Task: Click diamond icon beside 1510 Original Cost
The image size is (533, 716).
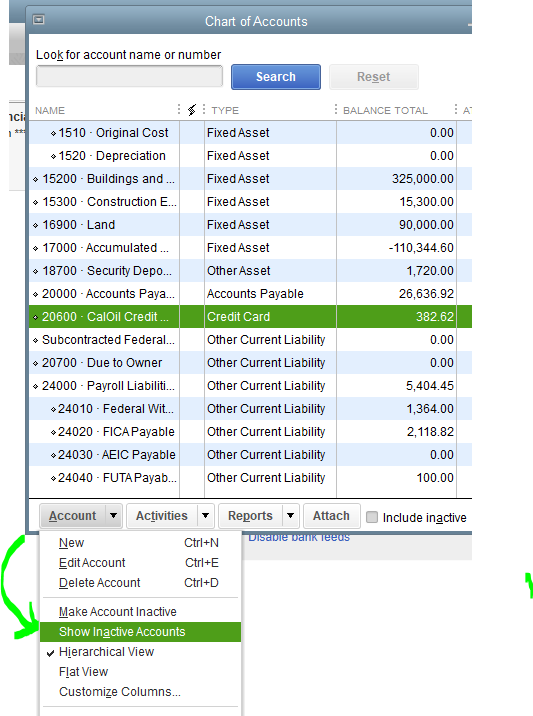Action: click(x=53, y=133)
